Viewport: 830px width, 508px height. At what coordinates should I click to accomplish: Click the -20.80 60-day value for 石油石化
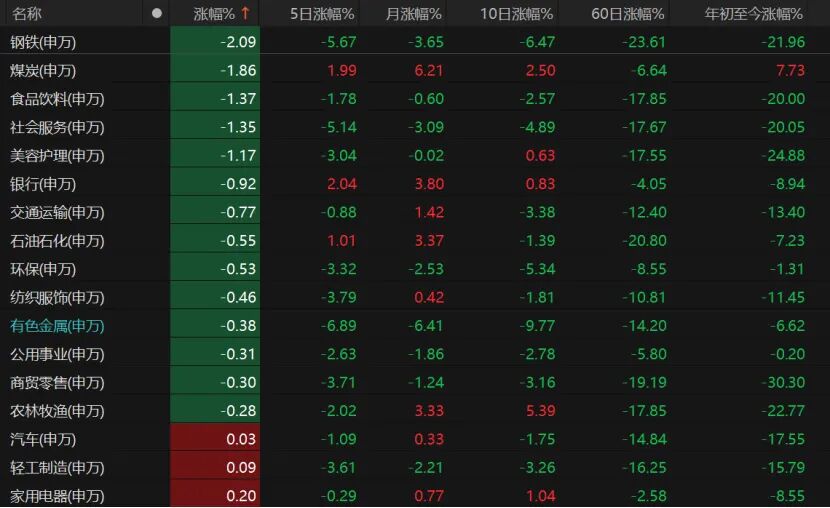(644, 241)
